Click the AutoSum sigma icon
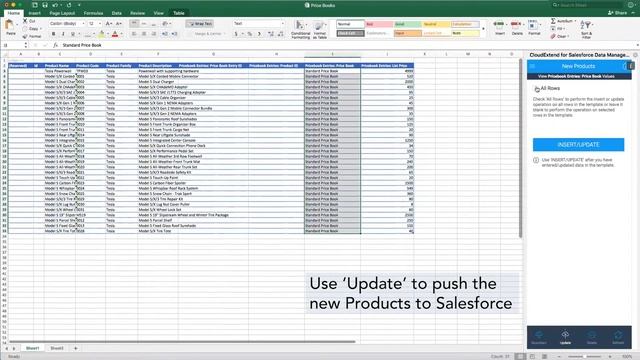Viewport: 640px width, 360px height. pos(553,21)
